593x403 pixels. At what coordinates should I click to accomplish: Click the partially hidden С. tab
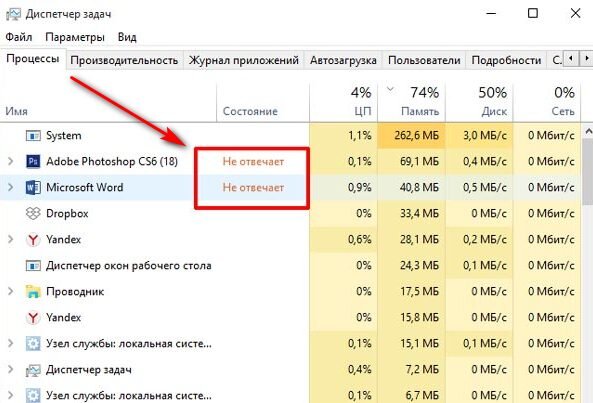click(555, 60)
